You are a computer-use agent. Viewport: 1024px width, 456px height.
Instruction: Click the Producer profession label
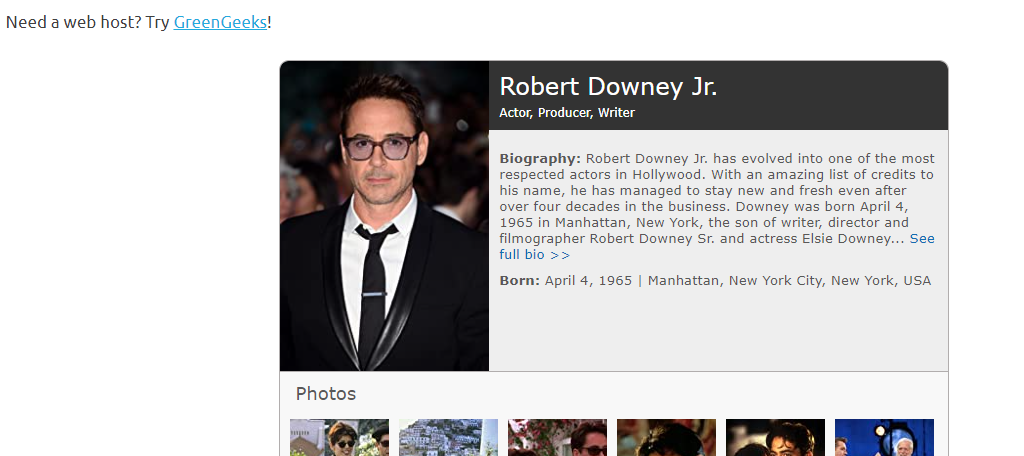tap(563, 112)
